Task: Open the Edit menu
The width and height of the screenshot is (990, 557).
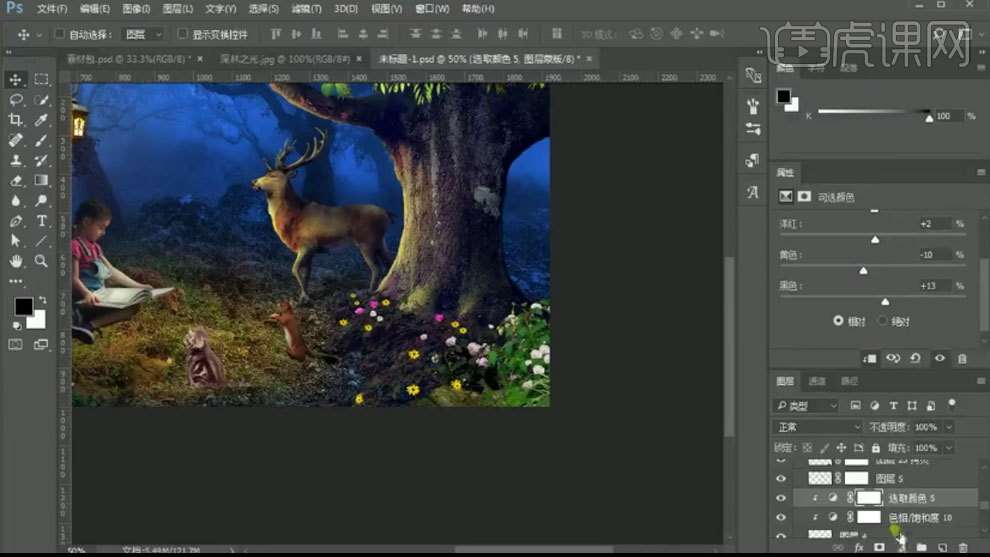Action: click(95, 9)
